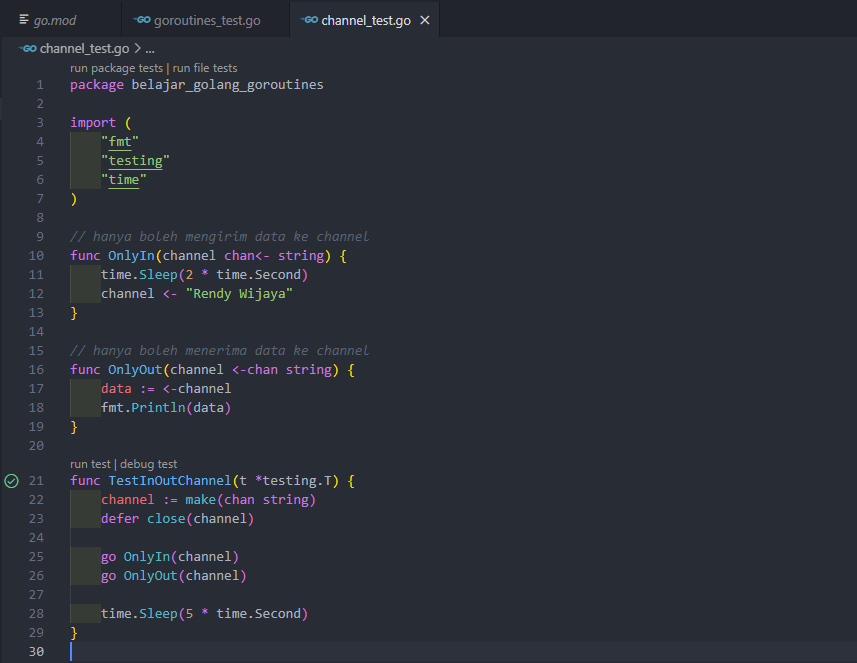
Task: Click the green test passed gutter icon
Action: (x=11, y=481)
